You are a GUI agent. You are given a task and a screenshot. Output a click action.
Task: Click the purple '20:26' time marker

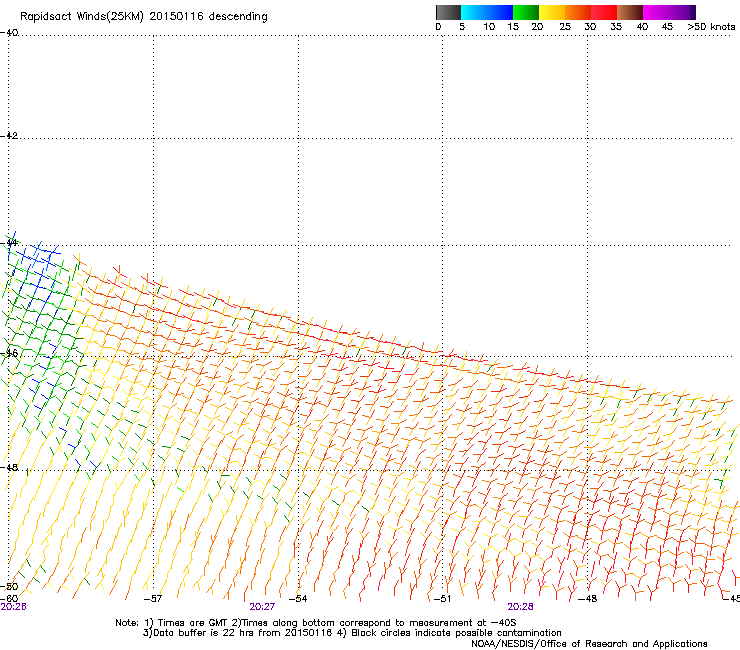click(x=13, y=607)
